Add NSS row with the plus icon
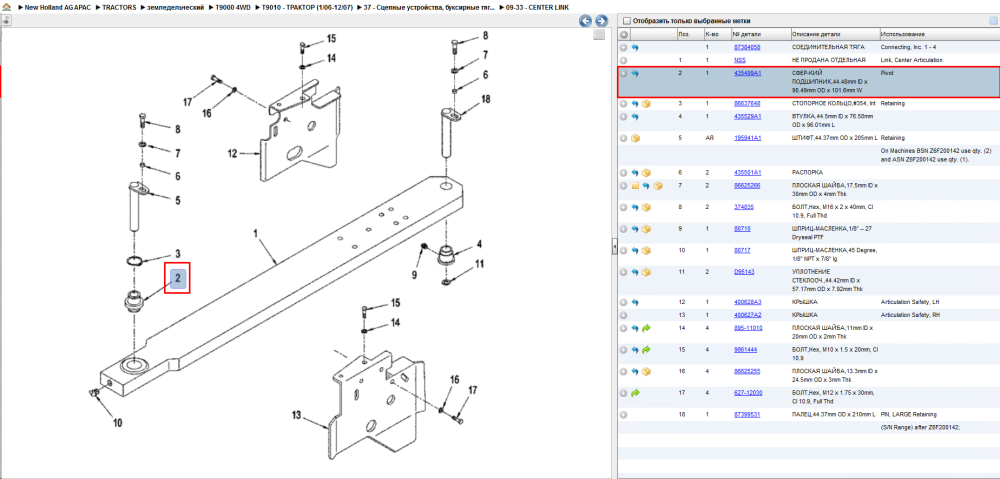This screenshot has height=479, width=1000. 624,60
